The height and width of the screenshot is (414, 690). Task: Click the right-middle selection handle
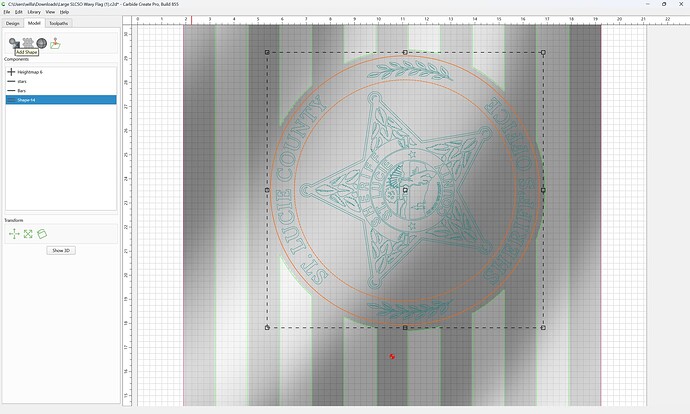(543, 190)
